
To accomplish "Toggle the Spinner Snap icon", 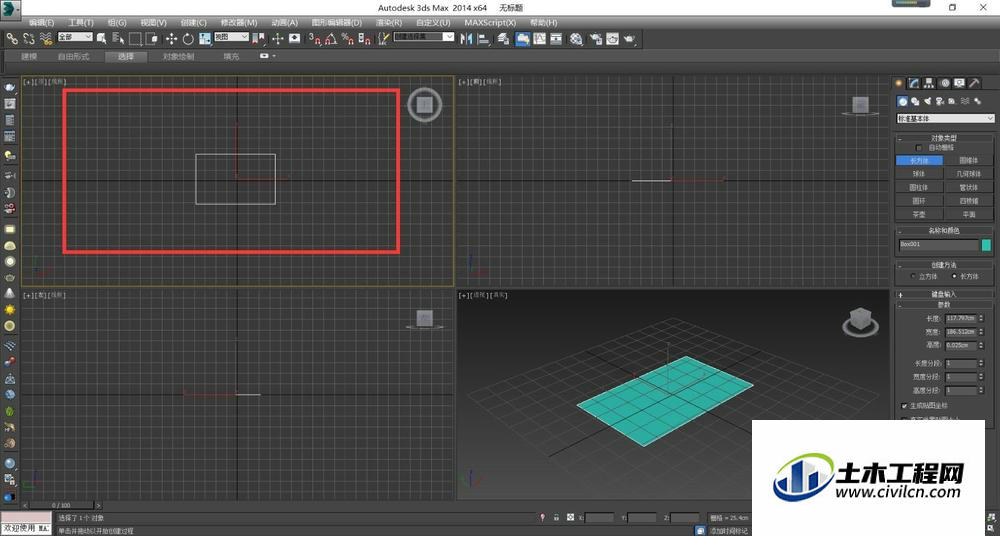I will coord(364,39).
